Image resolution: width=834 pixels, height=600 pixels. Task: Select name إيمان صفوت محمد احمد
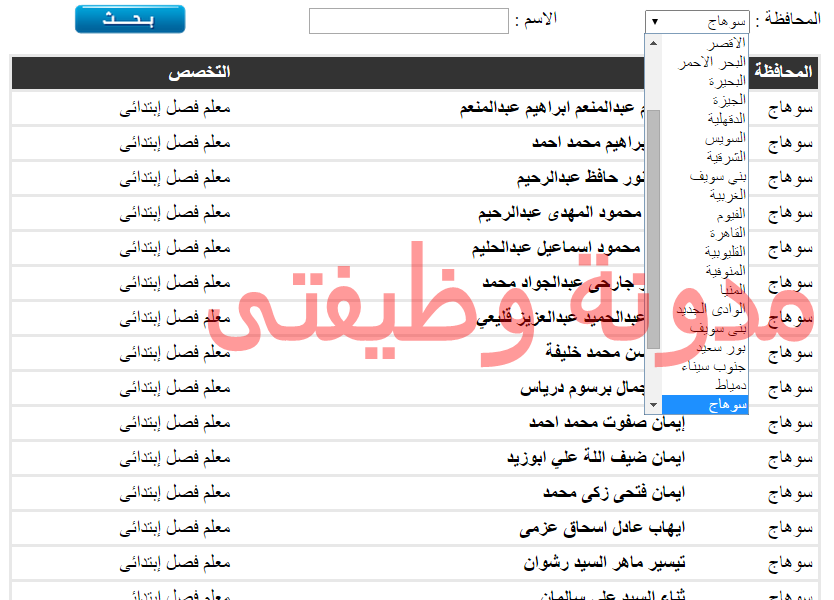[607, 422]
